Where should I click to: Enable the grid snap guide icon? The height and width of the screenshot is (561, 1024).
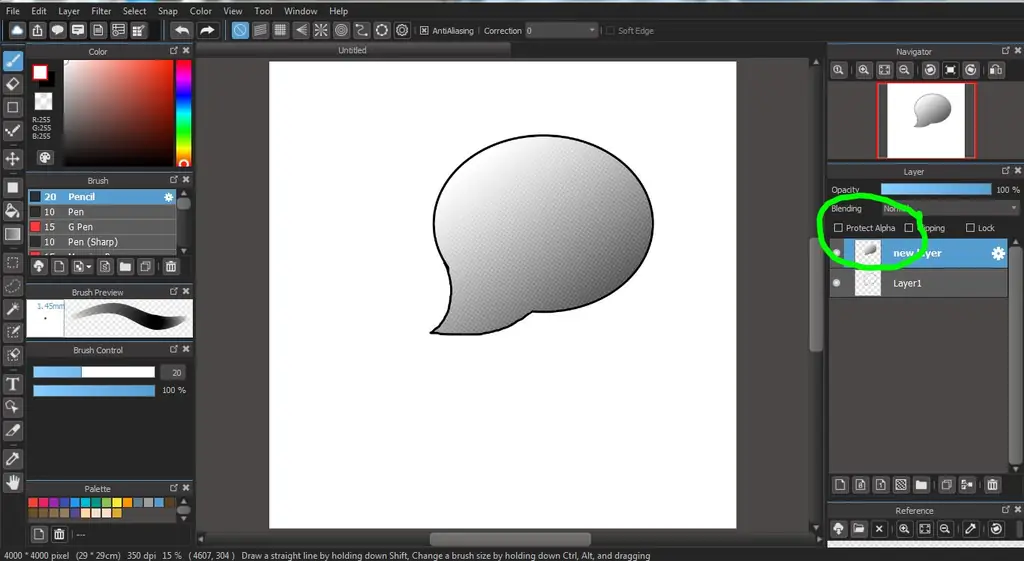coord(280,30)
